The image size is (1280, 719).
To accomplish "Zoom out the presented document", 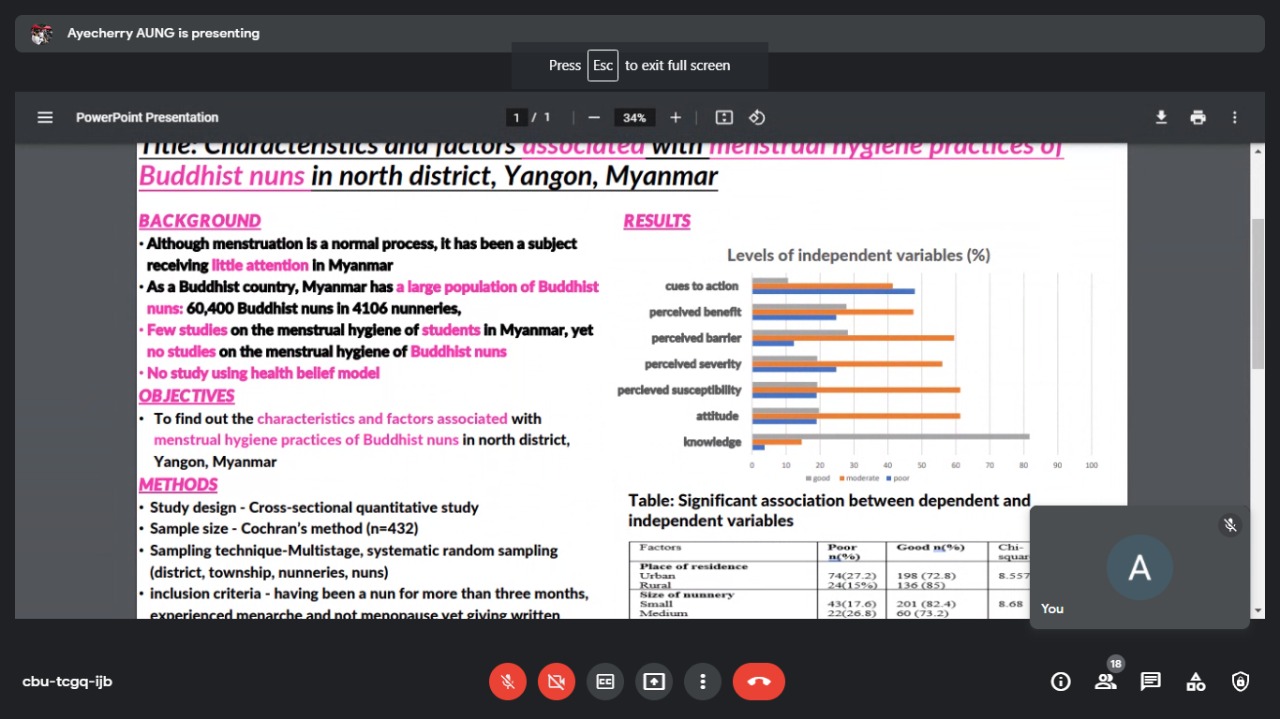I will pyautogui.click(x=594, y=117).
